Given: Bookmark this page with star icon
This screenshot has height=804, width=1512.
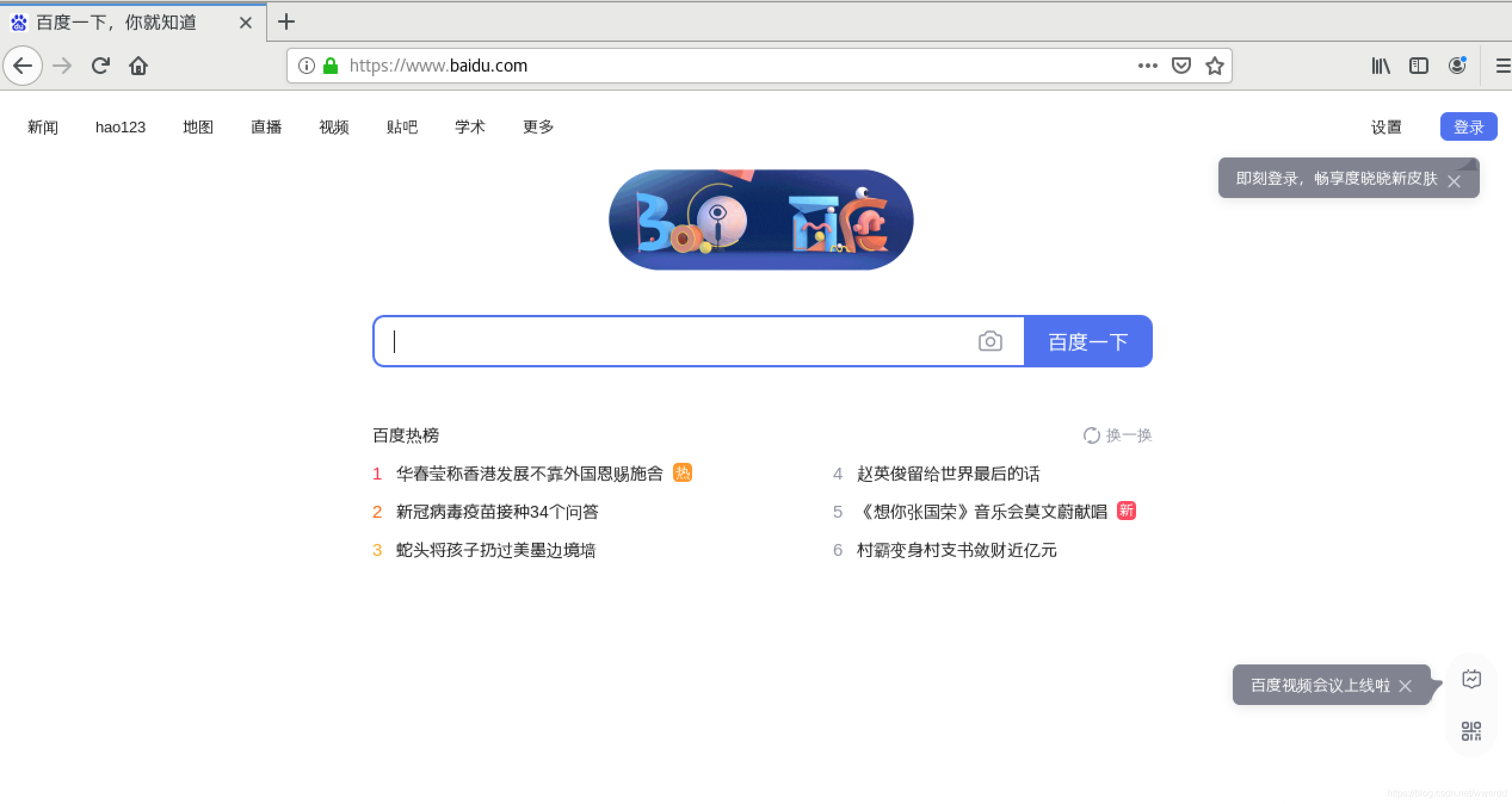Looking at the screenshot, I should [1214, 66].
